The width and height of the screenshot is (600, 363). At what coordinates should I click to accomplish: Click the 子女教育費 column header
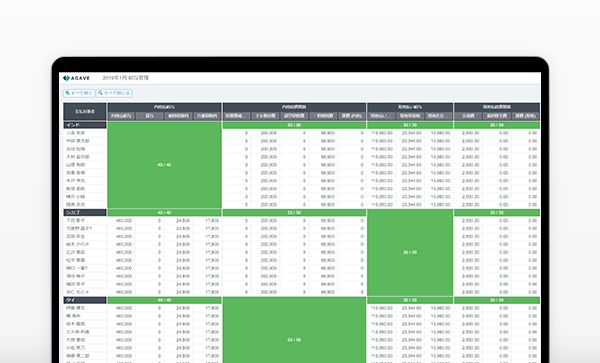coord(266,116)
